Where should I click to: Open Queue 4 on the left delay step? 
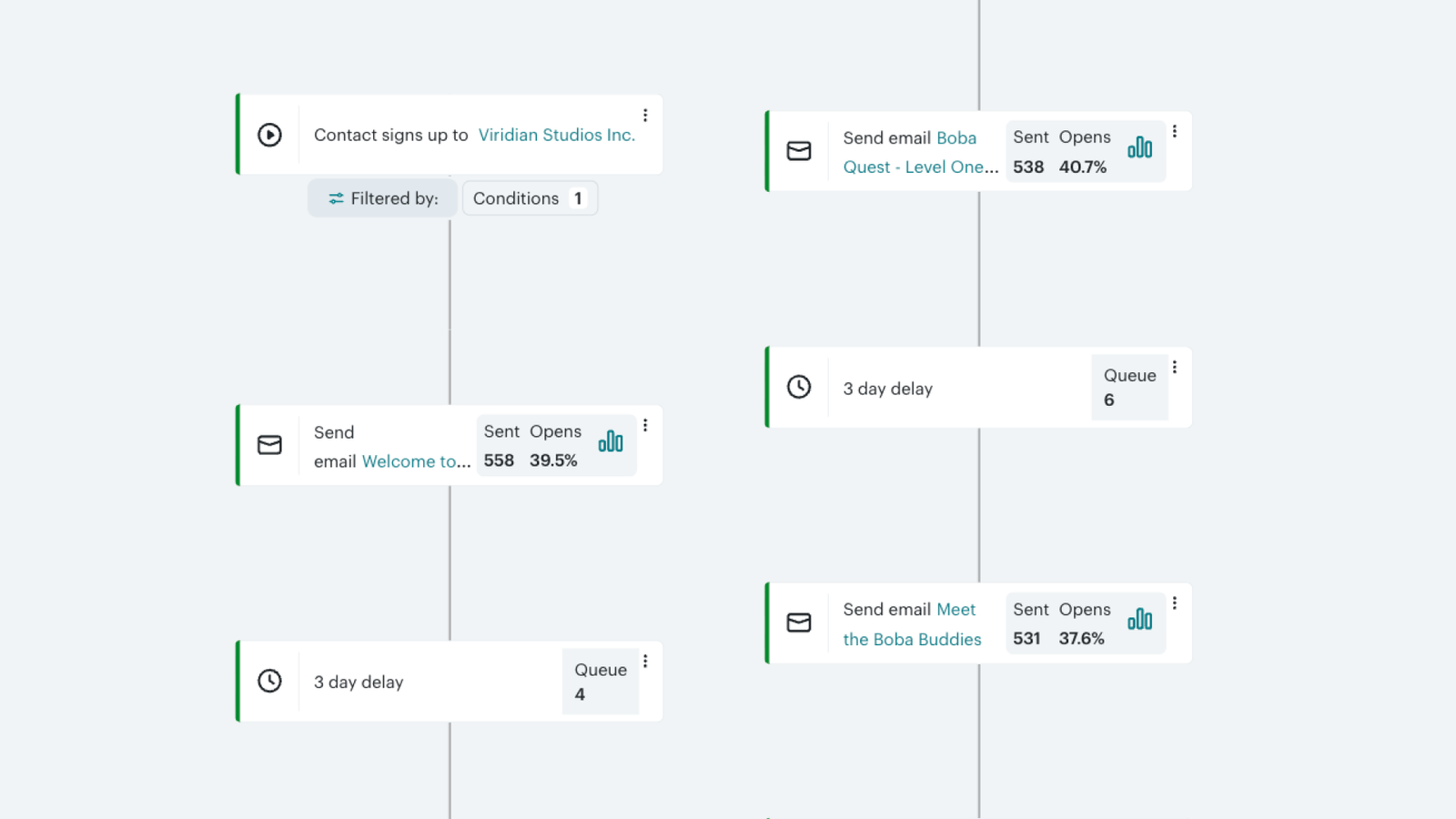pyautogui.click(x=600, y=682)
